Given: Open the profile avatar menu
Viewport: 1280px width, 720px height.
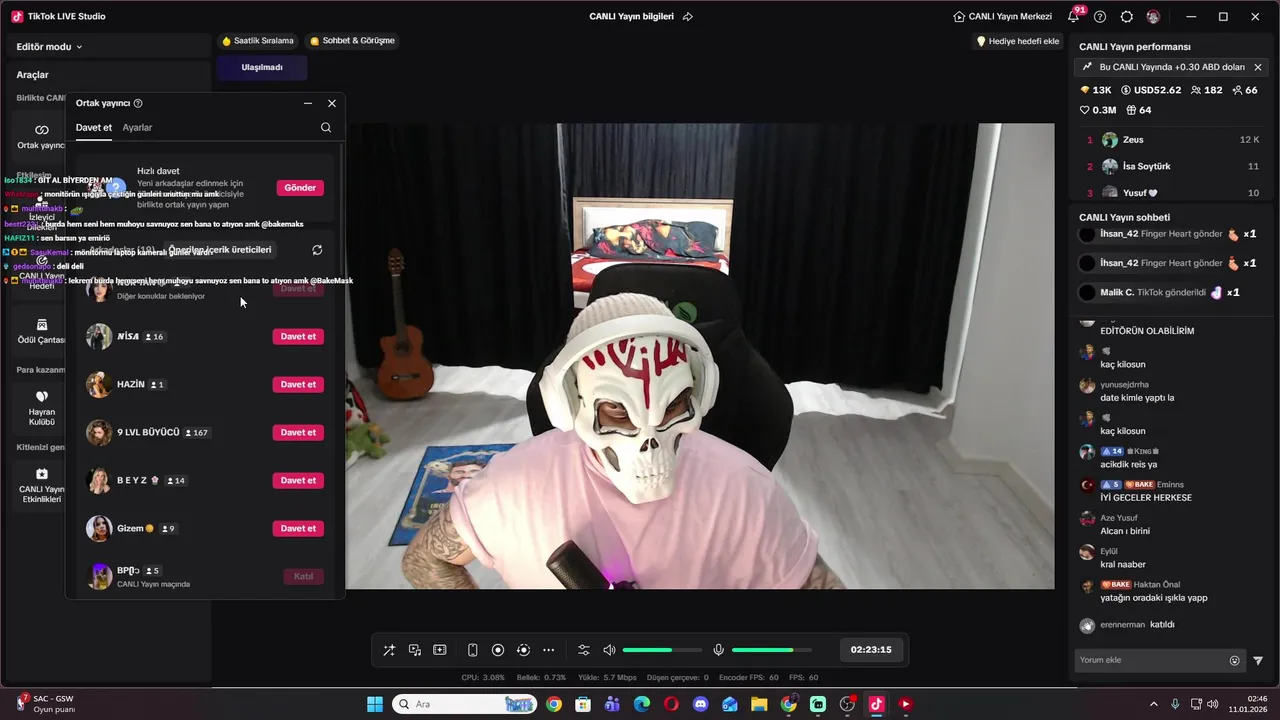Looking at the screenshot, I should pyautogui.click(x=1153, y=17).
